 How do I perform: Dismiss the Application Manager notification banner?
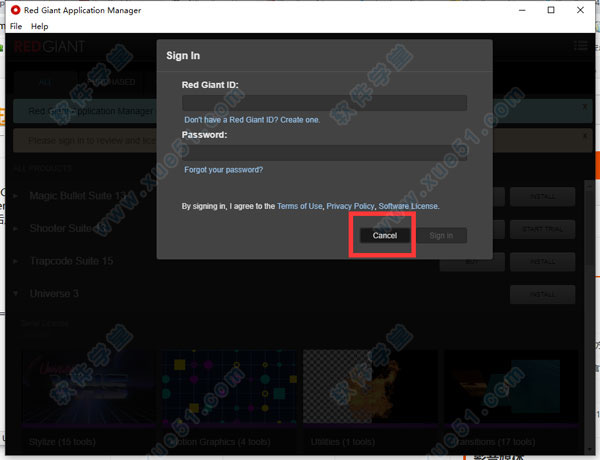tap(585, 107)
